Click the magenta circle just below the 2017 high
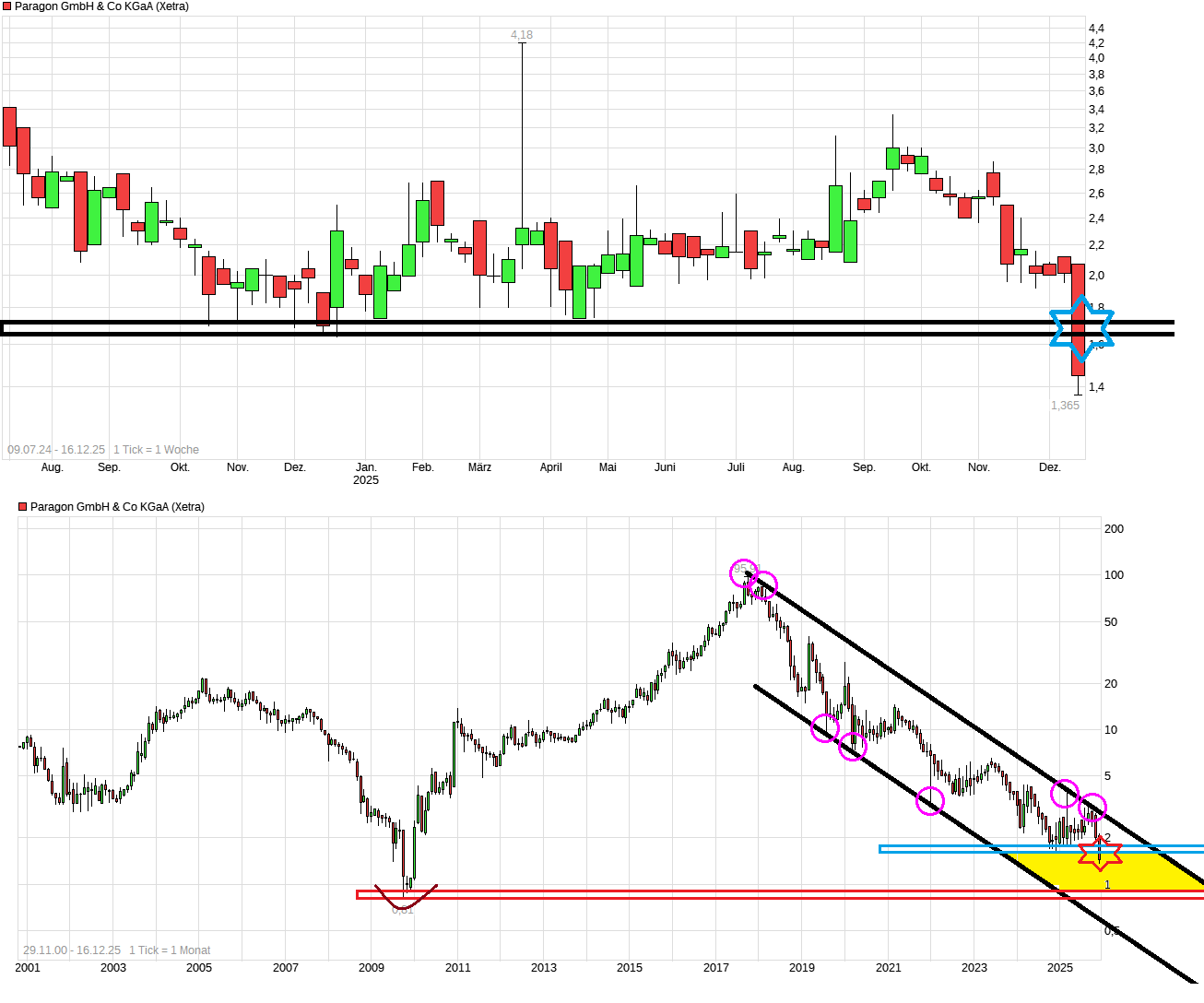Image resolution: width=1204 pixels, height=1003 pixels. pos(762,584)
